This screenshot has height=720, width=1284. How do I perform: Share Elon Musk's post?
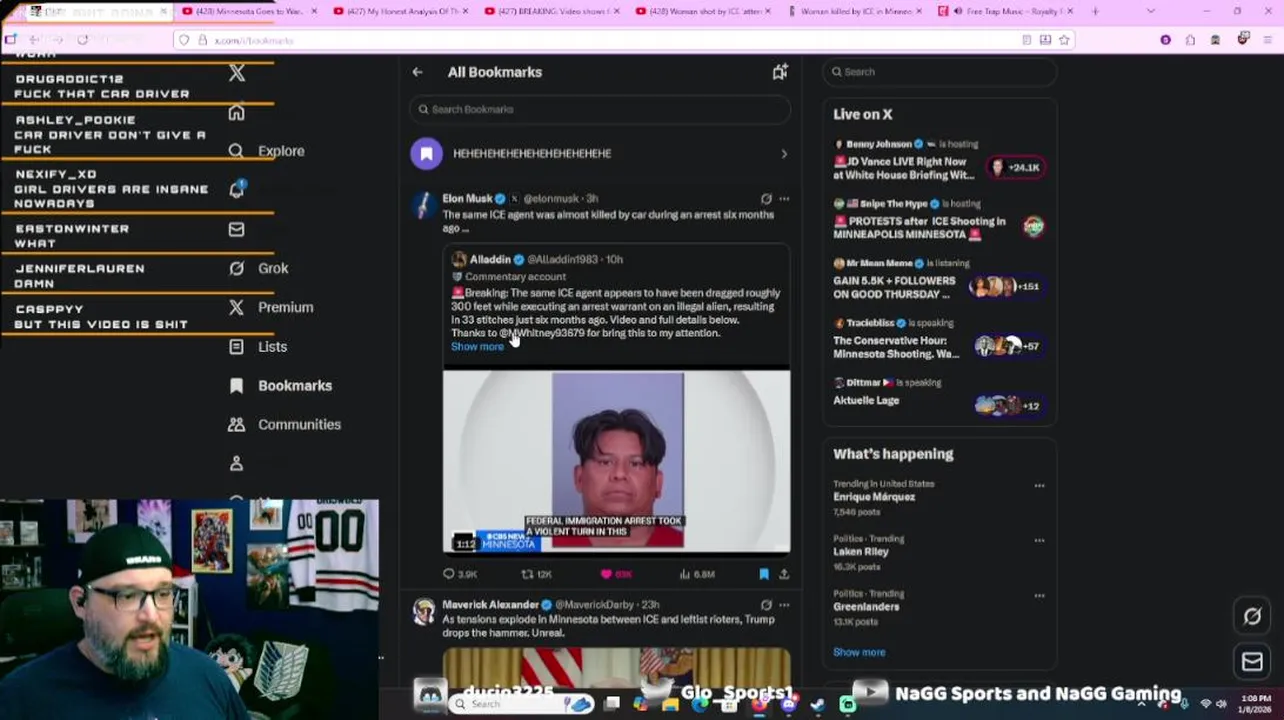click(x=784, y=574)
